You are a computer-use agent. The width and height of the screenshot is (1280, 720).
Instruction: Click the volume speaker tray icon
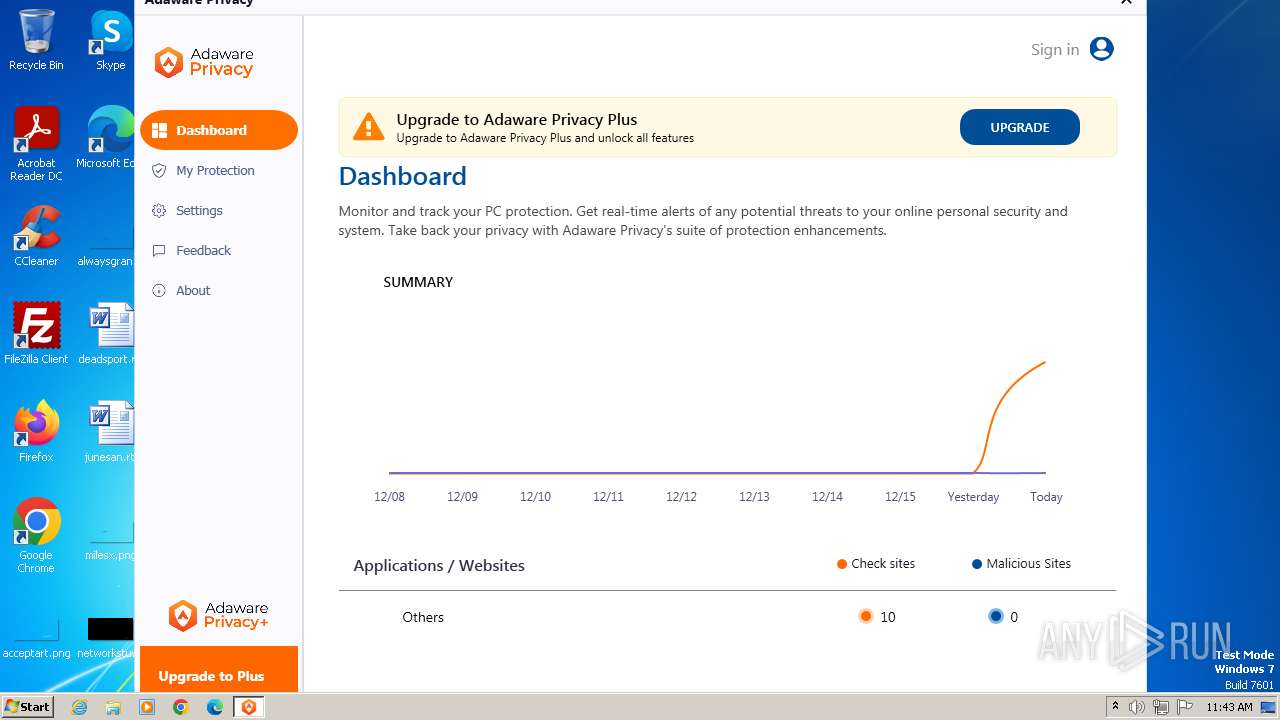[x=1137, y=707]
